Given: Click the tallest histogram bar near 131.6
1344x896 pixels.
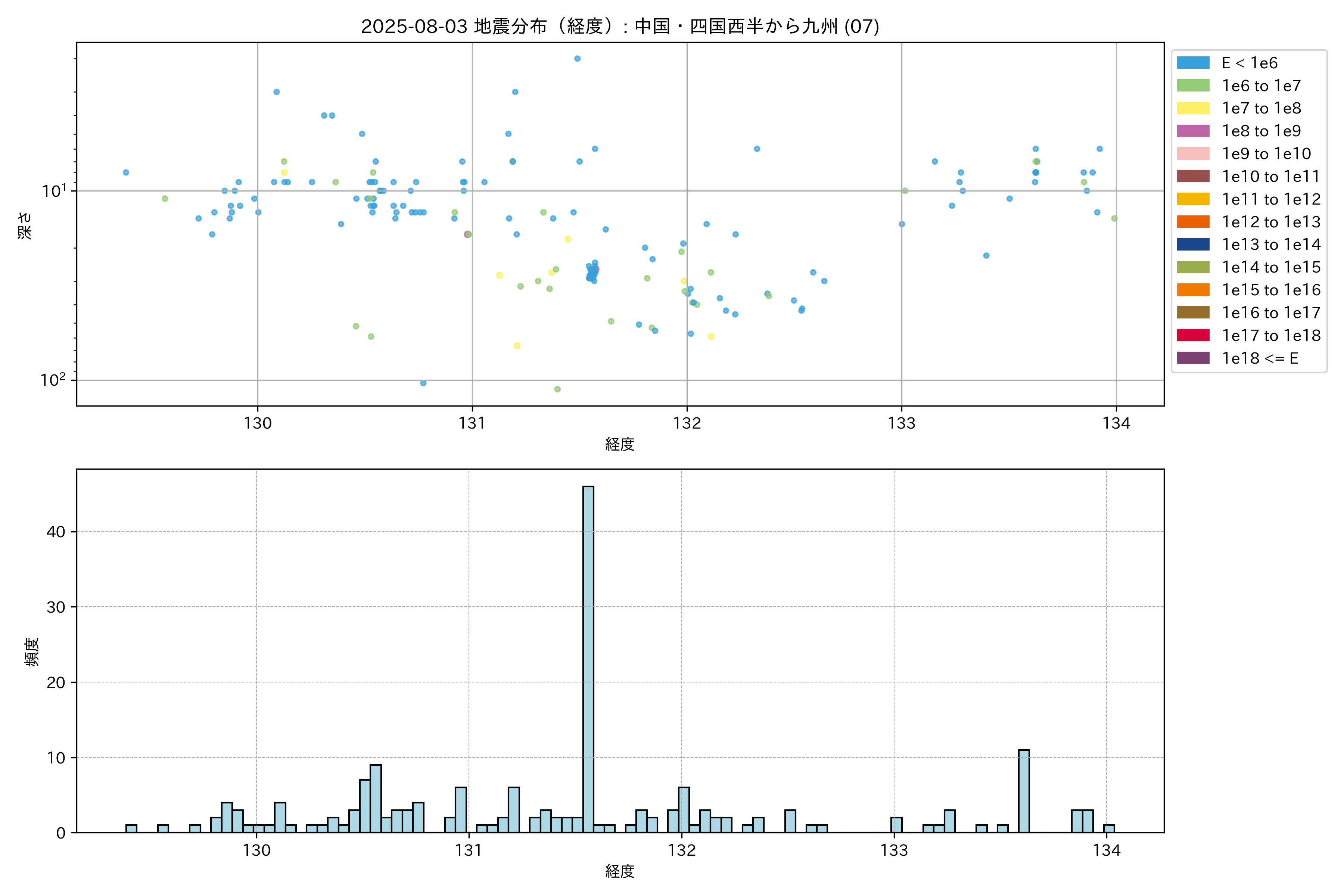Looking at the screenshot, I should point(588,657).
